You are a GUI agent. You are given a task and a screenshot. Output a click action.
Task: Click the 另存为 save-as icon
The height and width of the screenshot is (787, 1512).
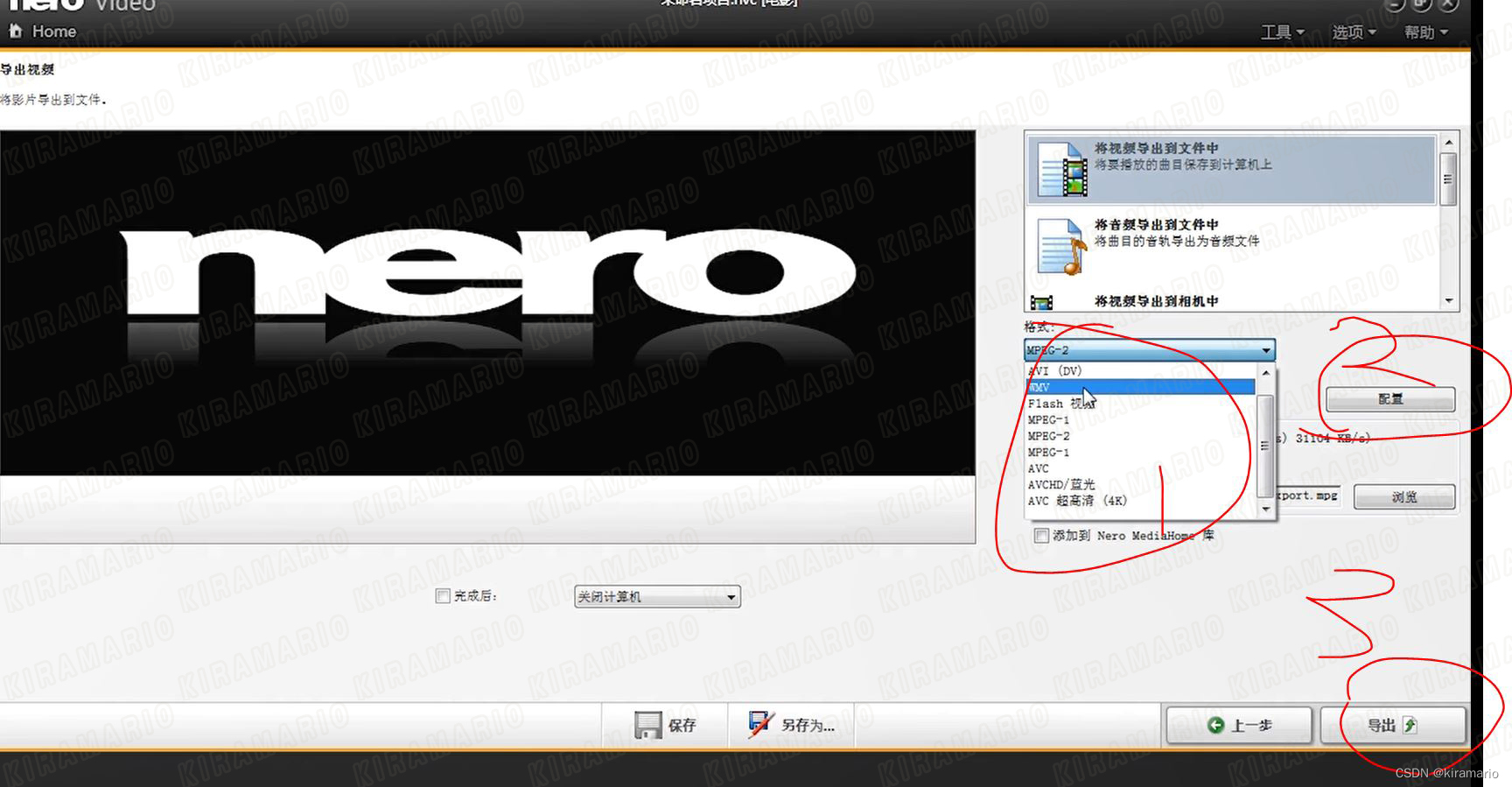759,724
